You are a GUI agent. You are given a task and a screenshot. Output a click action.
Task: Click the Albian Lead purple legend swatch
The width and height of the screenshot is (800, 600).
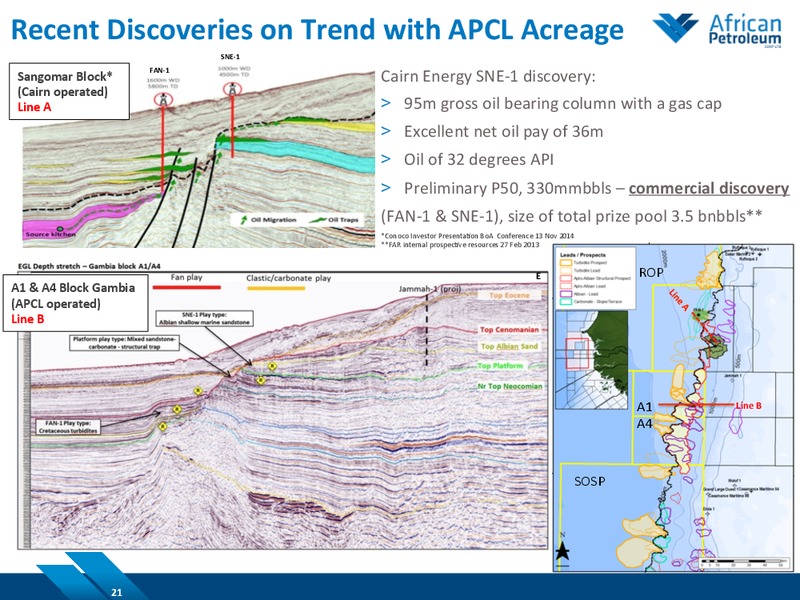(565, 294)
